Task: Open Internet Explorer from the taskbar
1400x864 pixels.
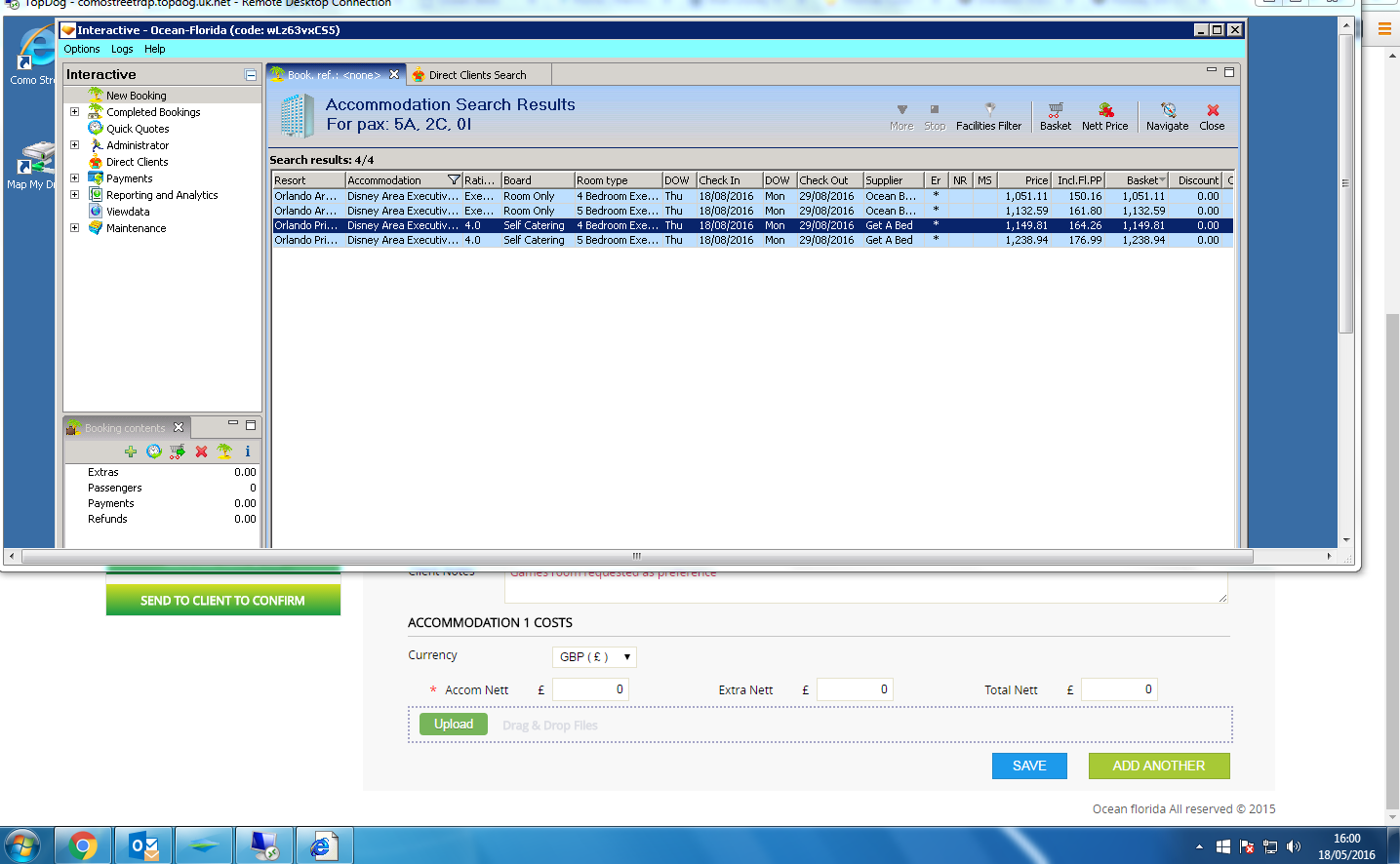Action: (323, 845)
